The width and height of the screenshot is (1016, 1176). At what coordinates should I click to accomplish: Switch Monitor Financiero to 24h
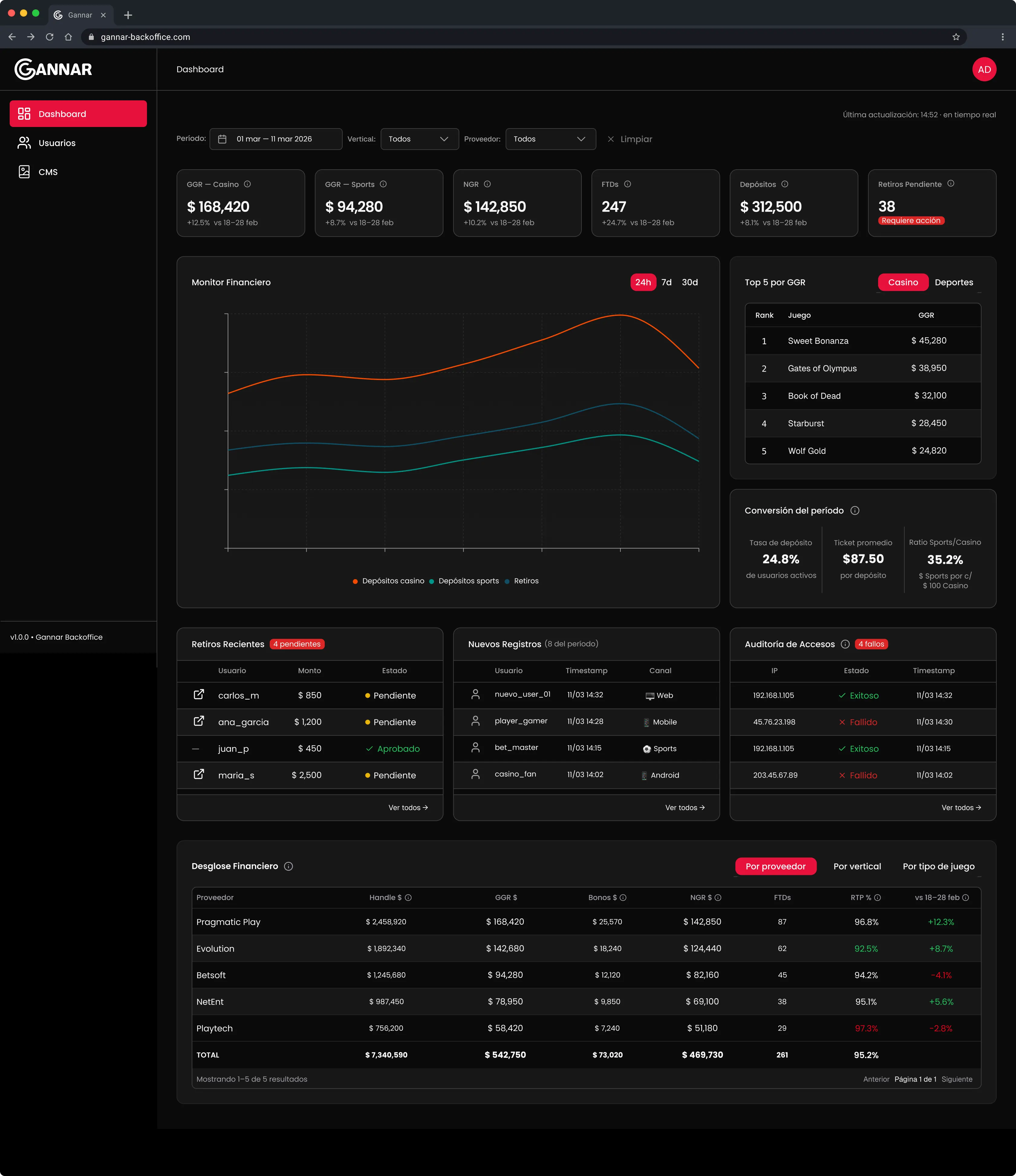(x=643, y=282)
